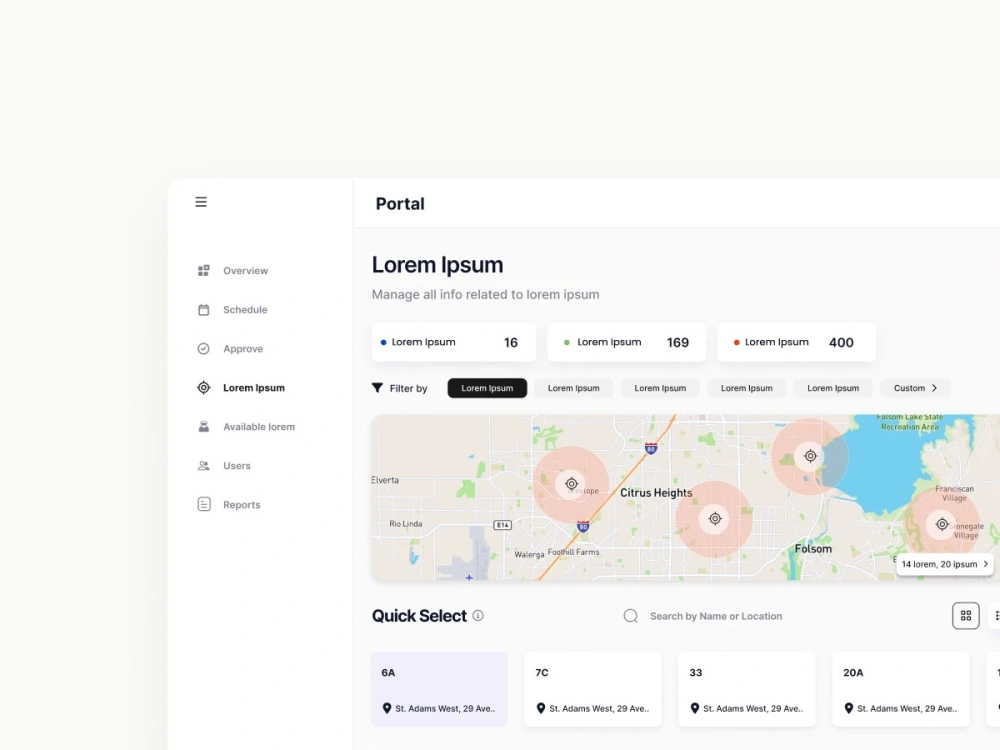Click the Filter by funnel icon

point(378,388)
